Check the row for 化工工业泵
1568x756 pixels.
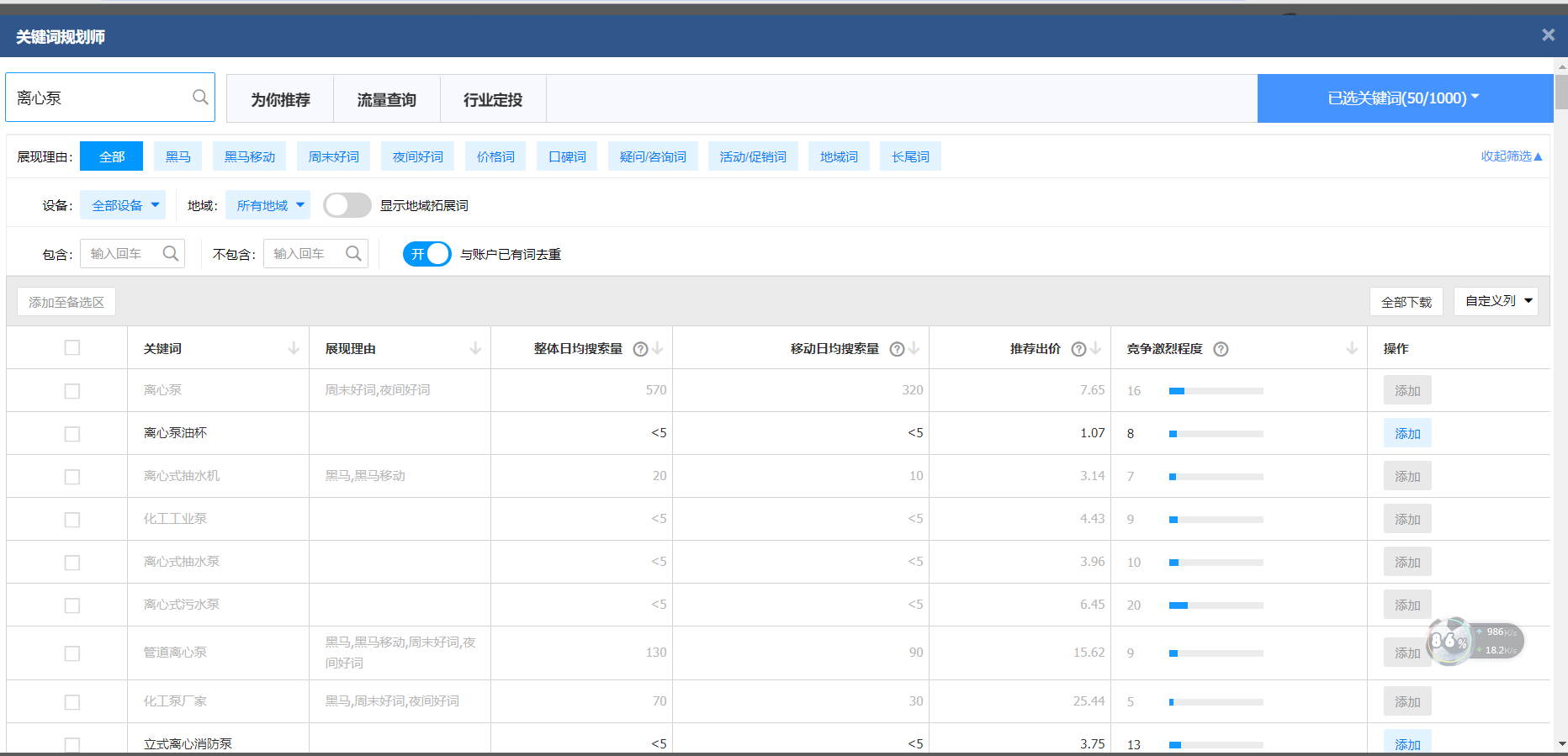click(x=72, y=520)
